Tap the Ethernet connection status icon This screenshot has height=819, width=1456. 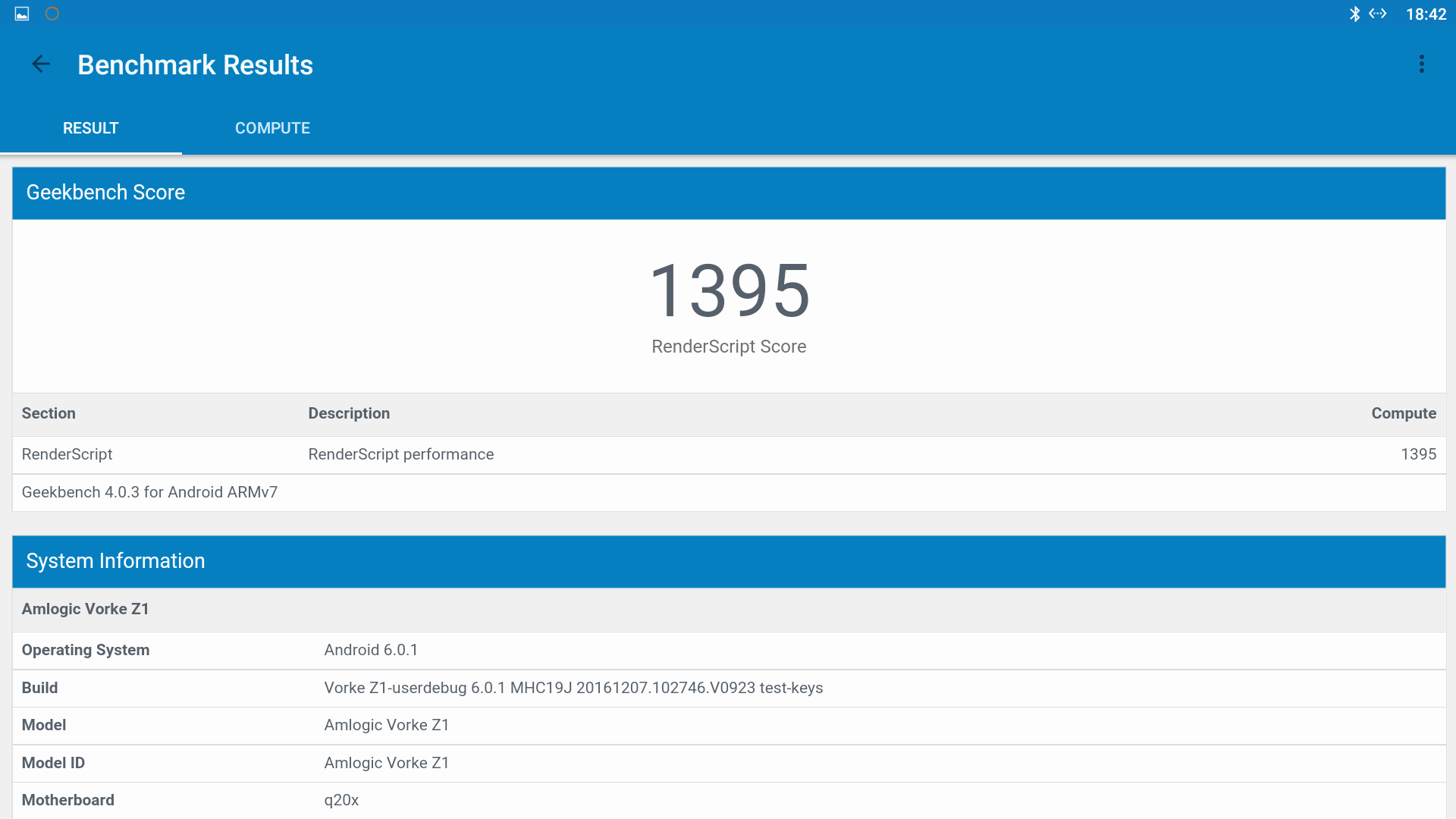click(1378, 14)
